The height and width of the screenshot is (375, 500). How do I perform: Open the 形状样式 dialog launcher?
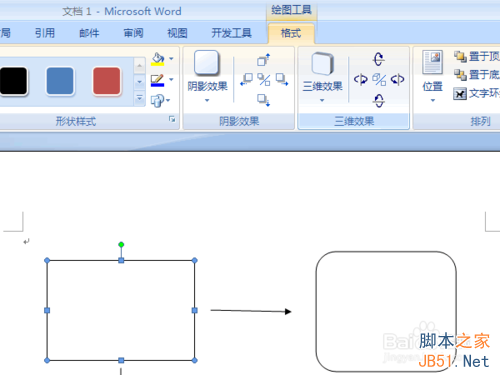[172, 119]
